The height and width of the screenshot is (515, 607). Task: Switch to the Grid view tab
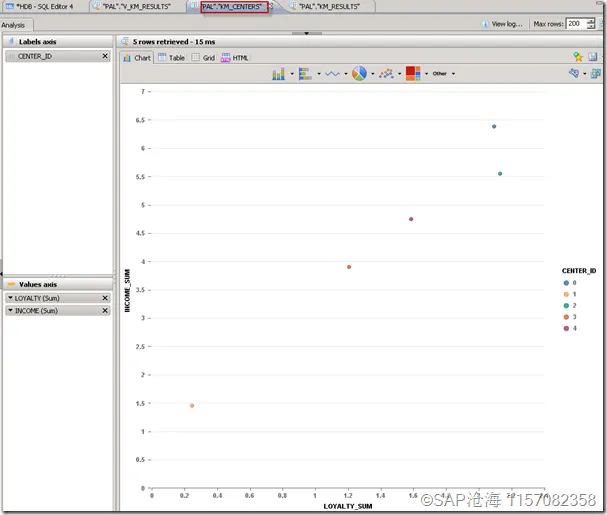[203, 58]
